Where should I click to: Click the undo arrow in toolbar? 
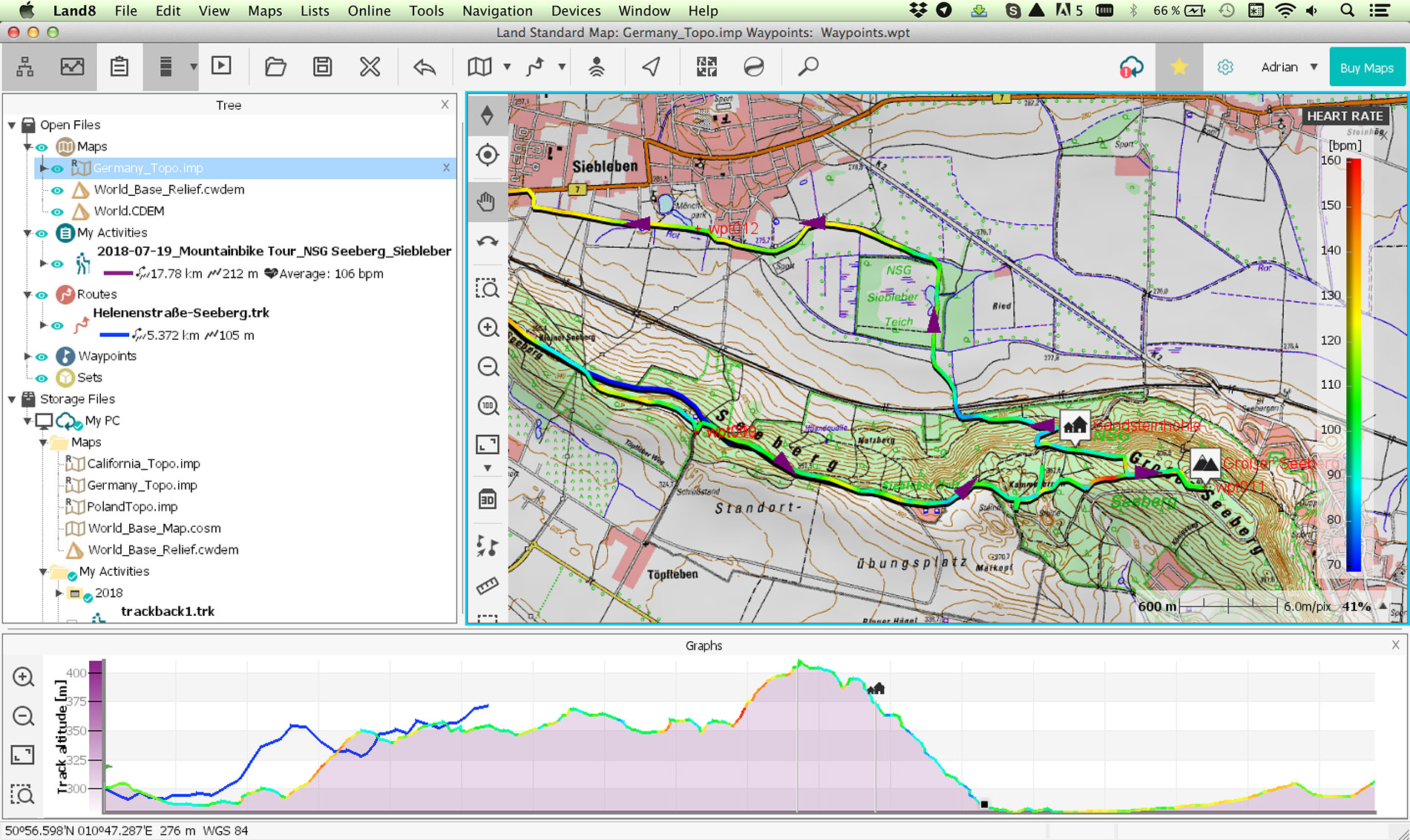[424, 67]
